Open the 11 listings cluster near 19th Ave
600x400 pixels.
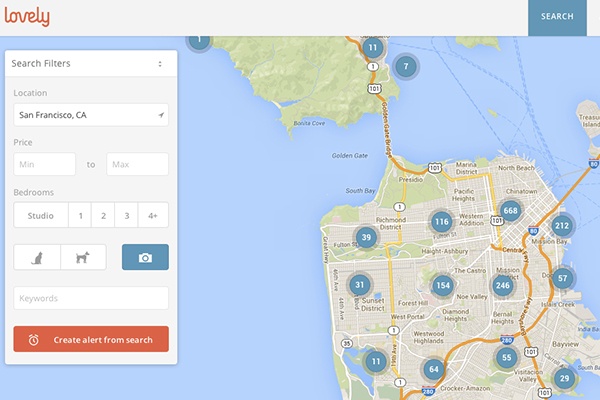pos(376,361)
